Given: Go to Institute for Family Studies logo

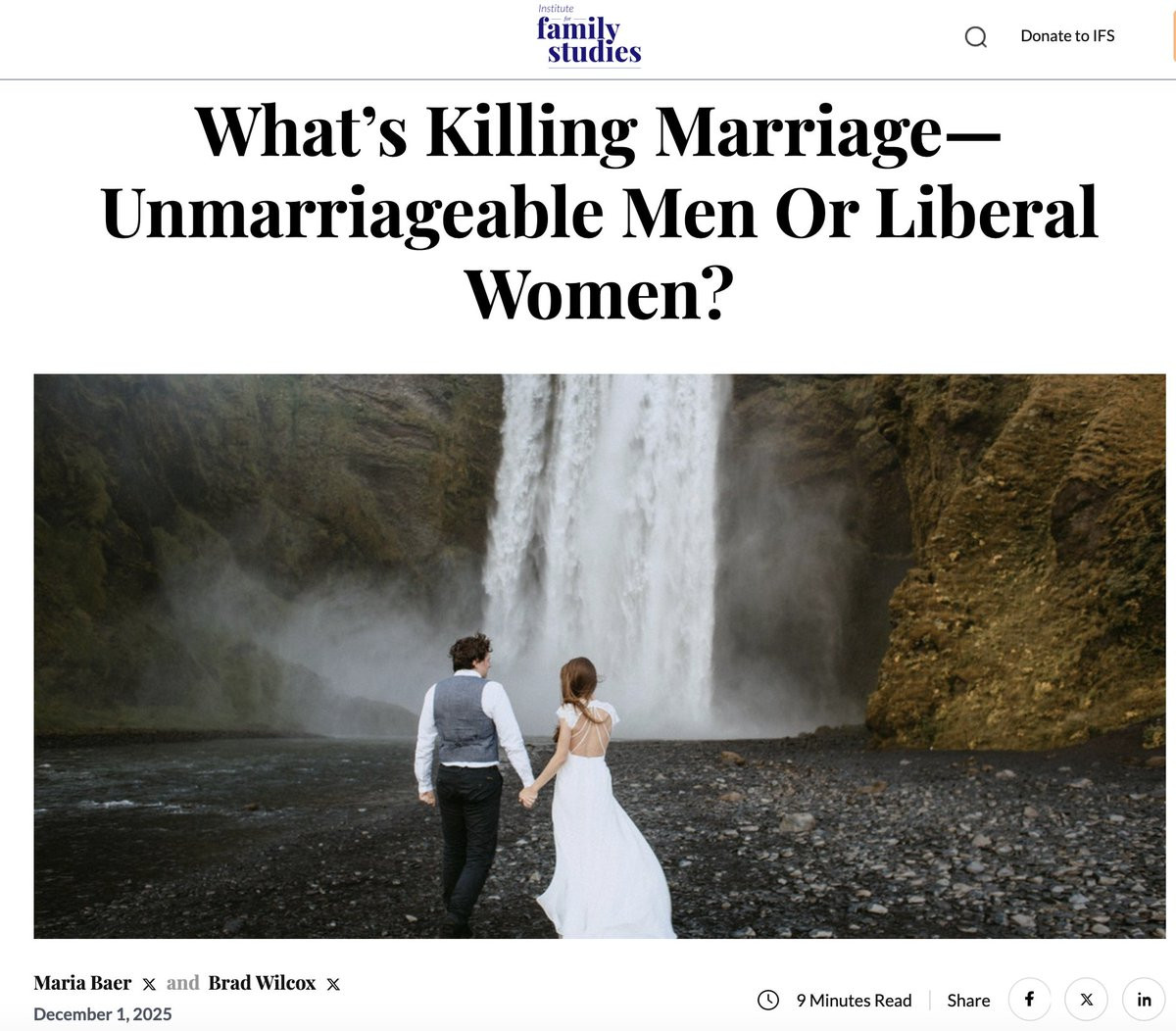Looking at the screenshot, I should tap(589, 36).
